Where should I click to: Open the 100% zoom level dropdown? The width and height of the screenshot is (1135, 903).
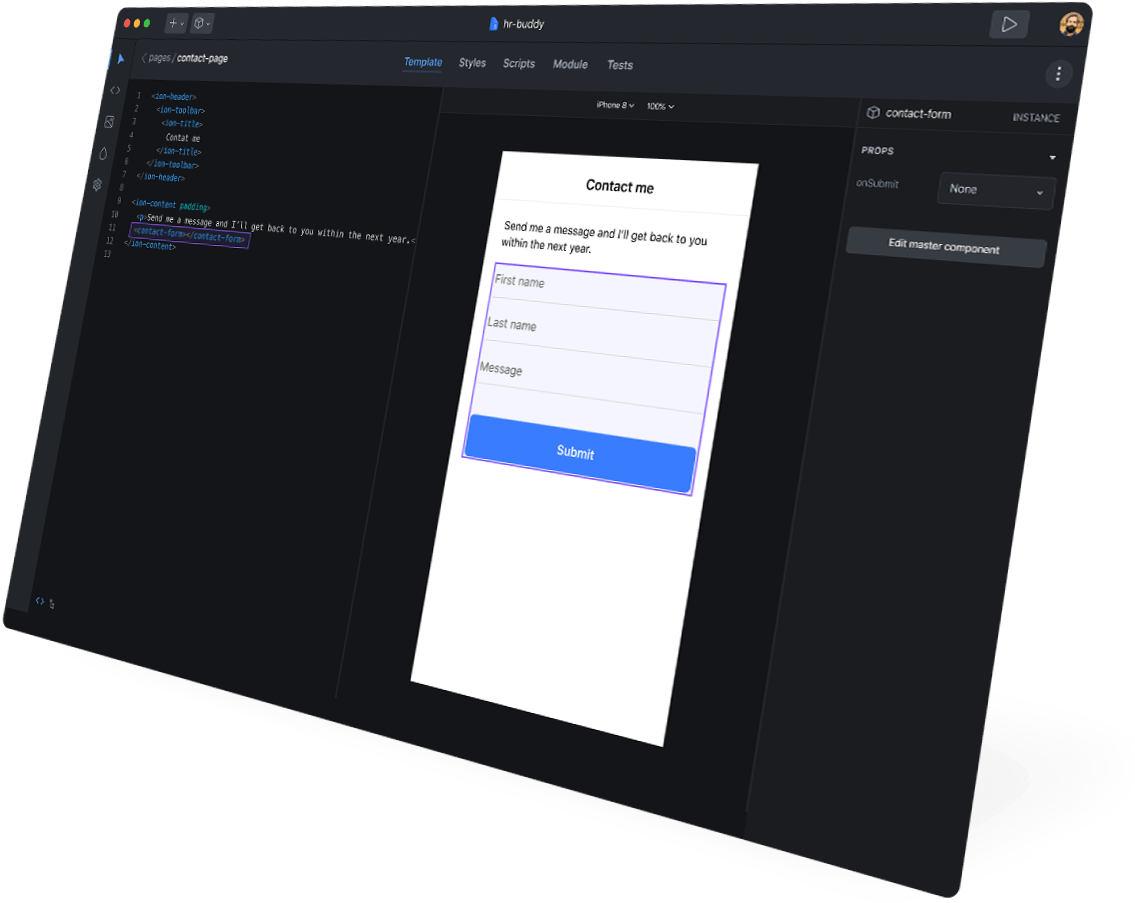[x=660, y=106]
